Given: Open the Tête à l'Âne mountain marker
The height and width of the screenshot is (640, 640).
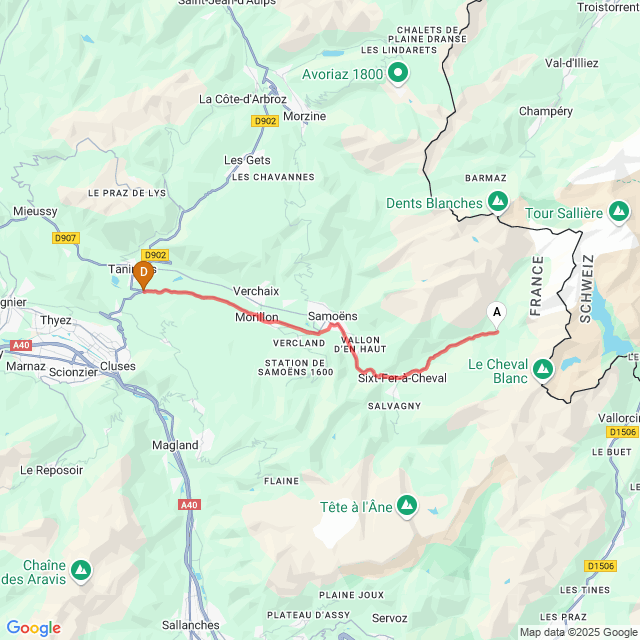Looking at the screenshot, I should tap(407, 507).
